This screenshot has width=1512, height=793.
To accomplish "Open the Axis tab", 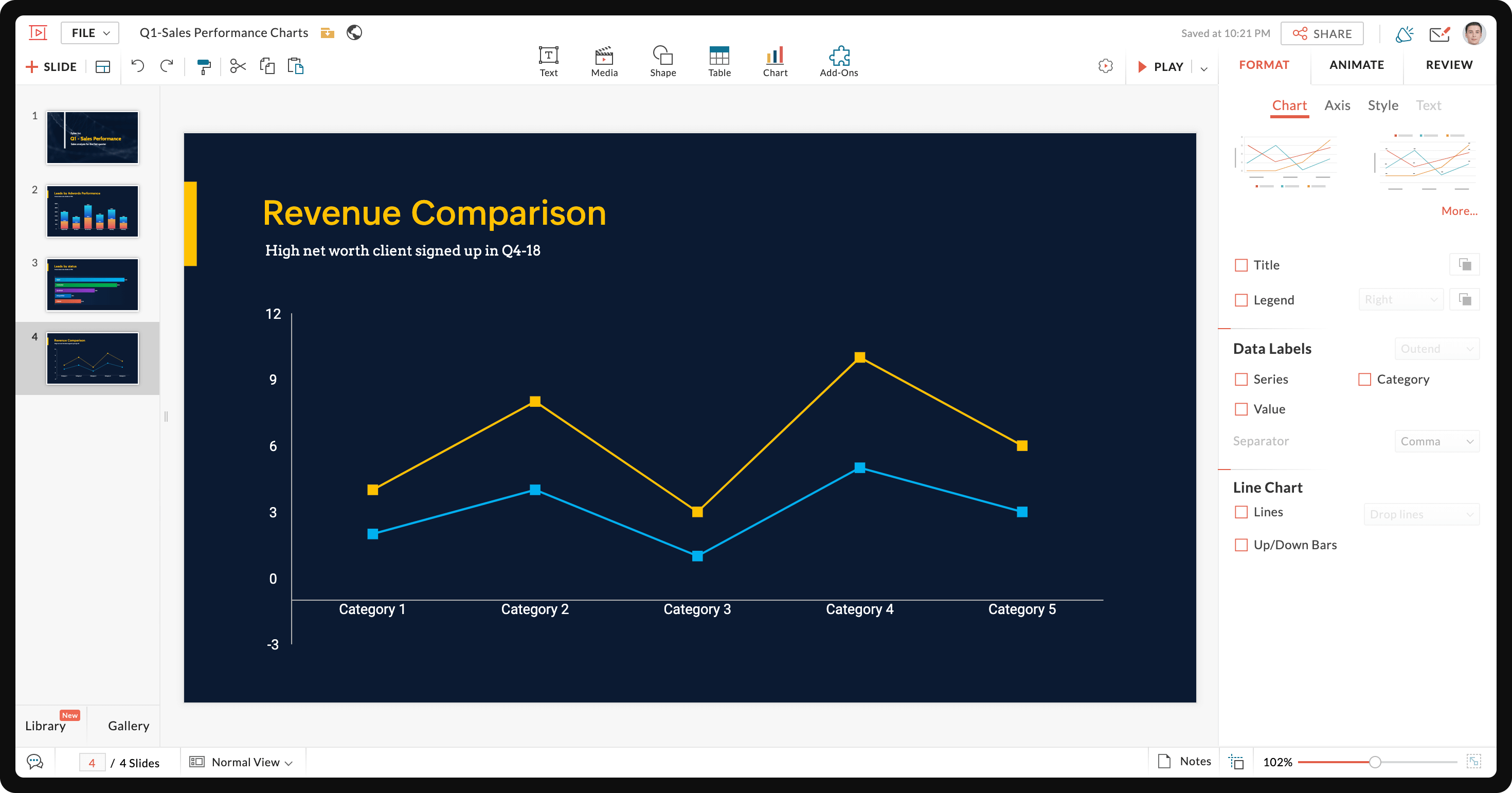I will coord(1337,105).
